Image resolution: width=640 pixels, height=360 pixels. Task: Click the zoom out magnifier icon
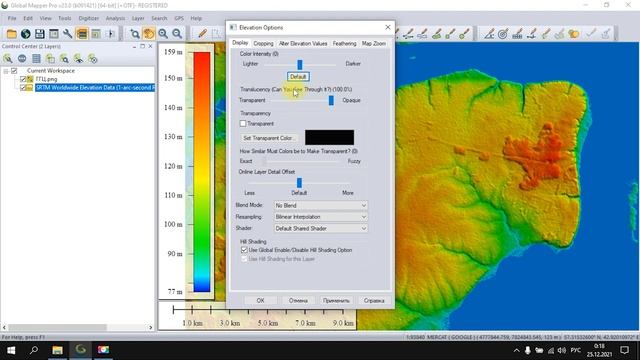pyautogui.click(x=177, y=33)
